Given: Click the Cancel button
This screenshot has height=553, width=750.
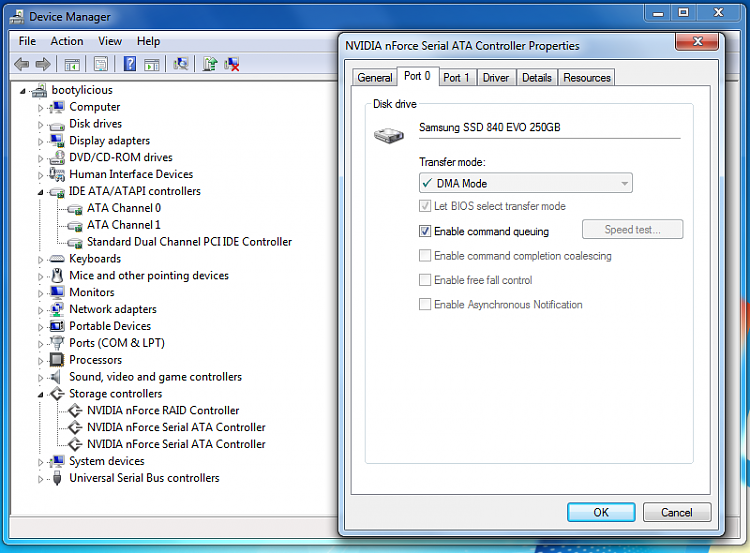Looking at the screenshot, I should (x=677, y=512).
